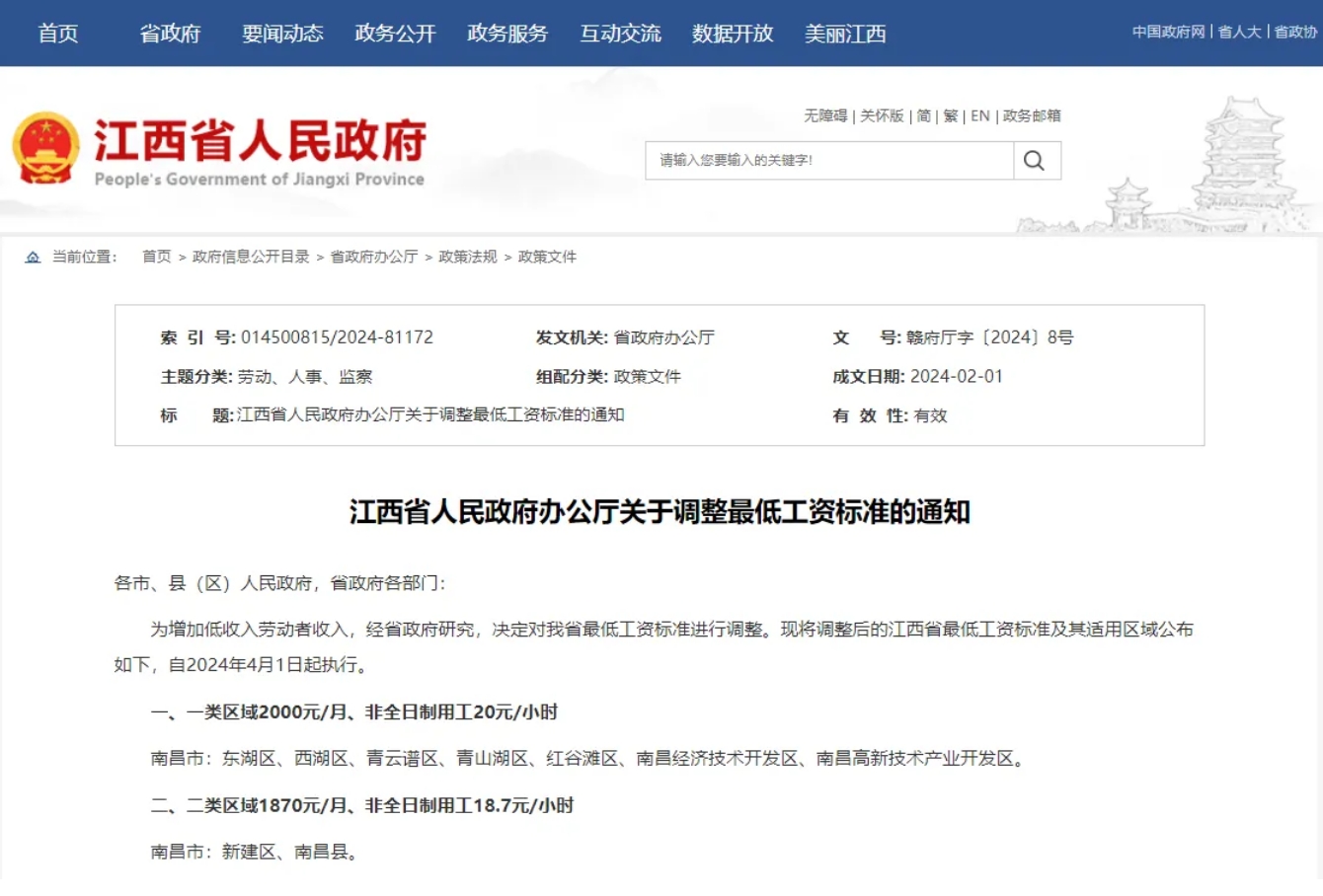Focus the keyword search input field
This screenshot has height=896, width=1323.
pyautogui.click(x=829, y=161)
